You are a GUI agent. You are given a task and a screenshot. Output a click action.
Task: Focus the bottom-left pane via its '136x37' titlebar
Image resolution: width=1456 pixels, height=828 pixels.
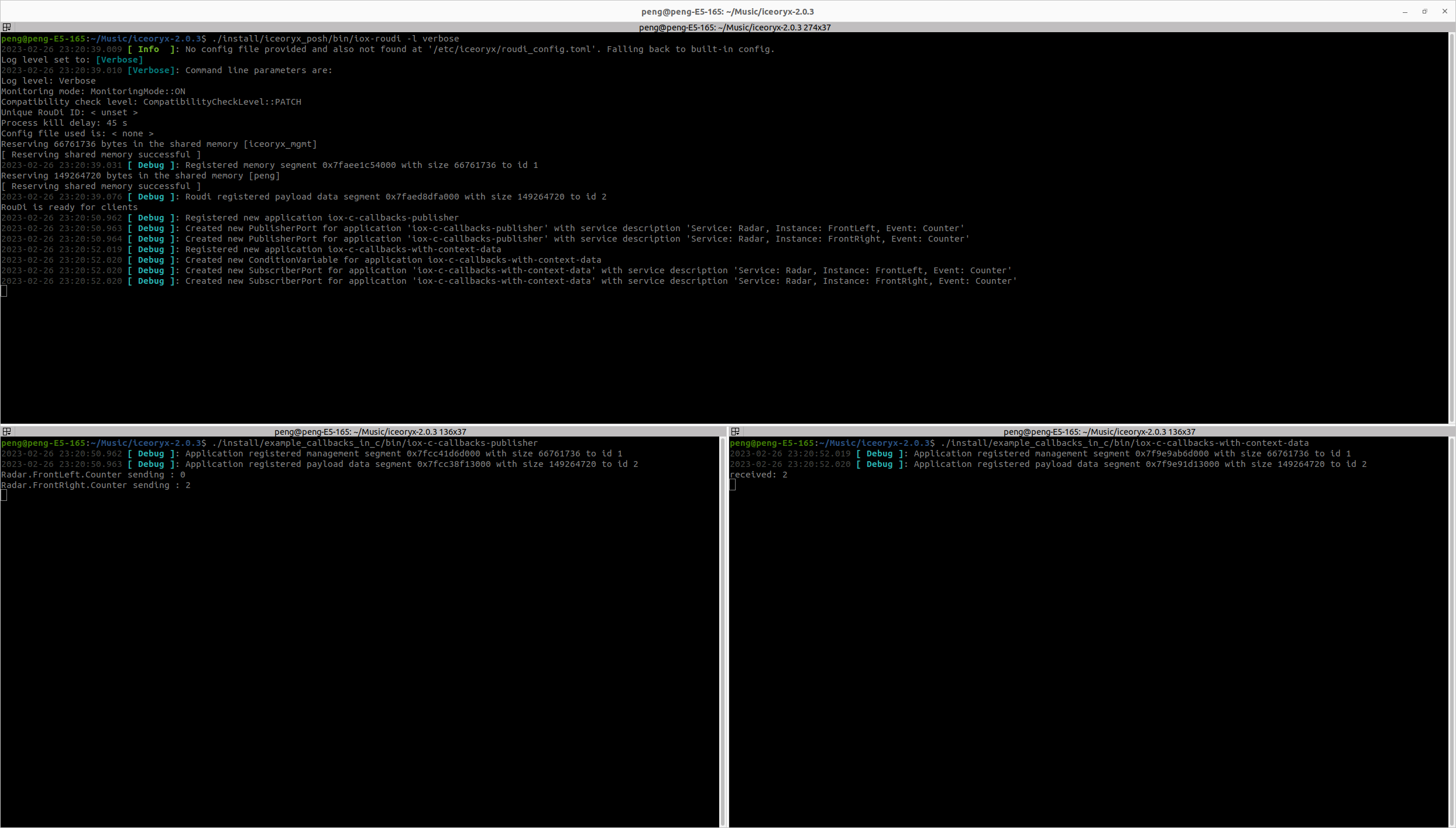coord(362,432)
